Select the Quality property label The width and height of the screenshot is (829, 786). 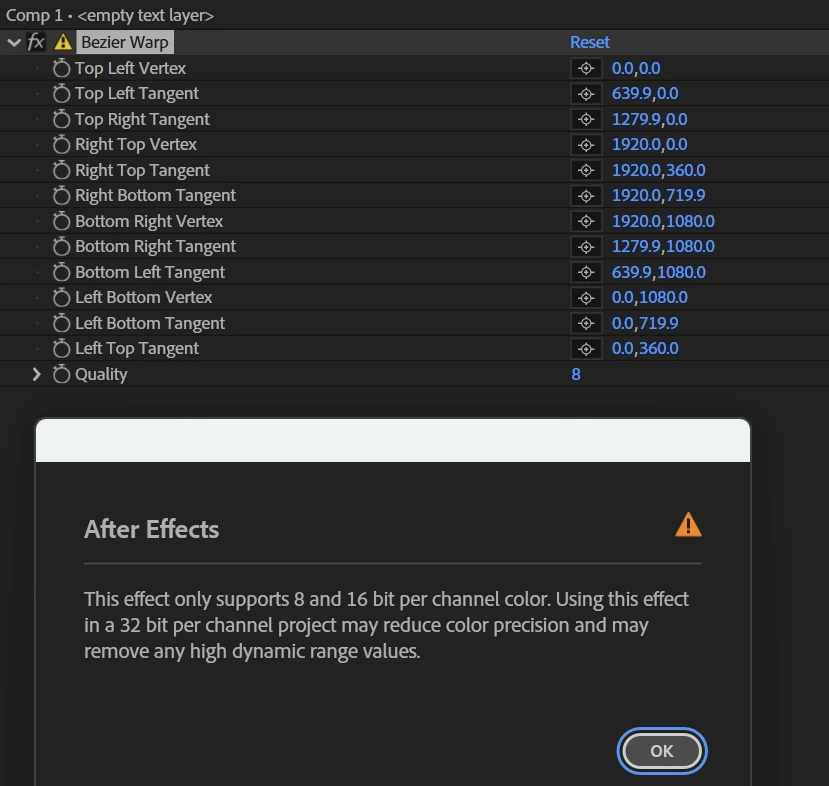(101, 374)
